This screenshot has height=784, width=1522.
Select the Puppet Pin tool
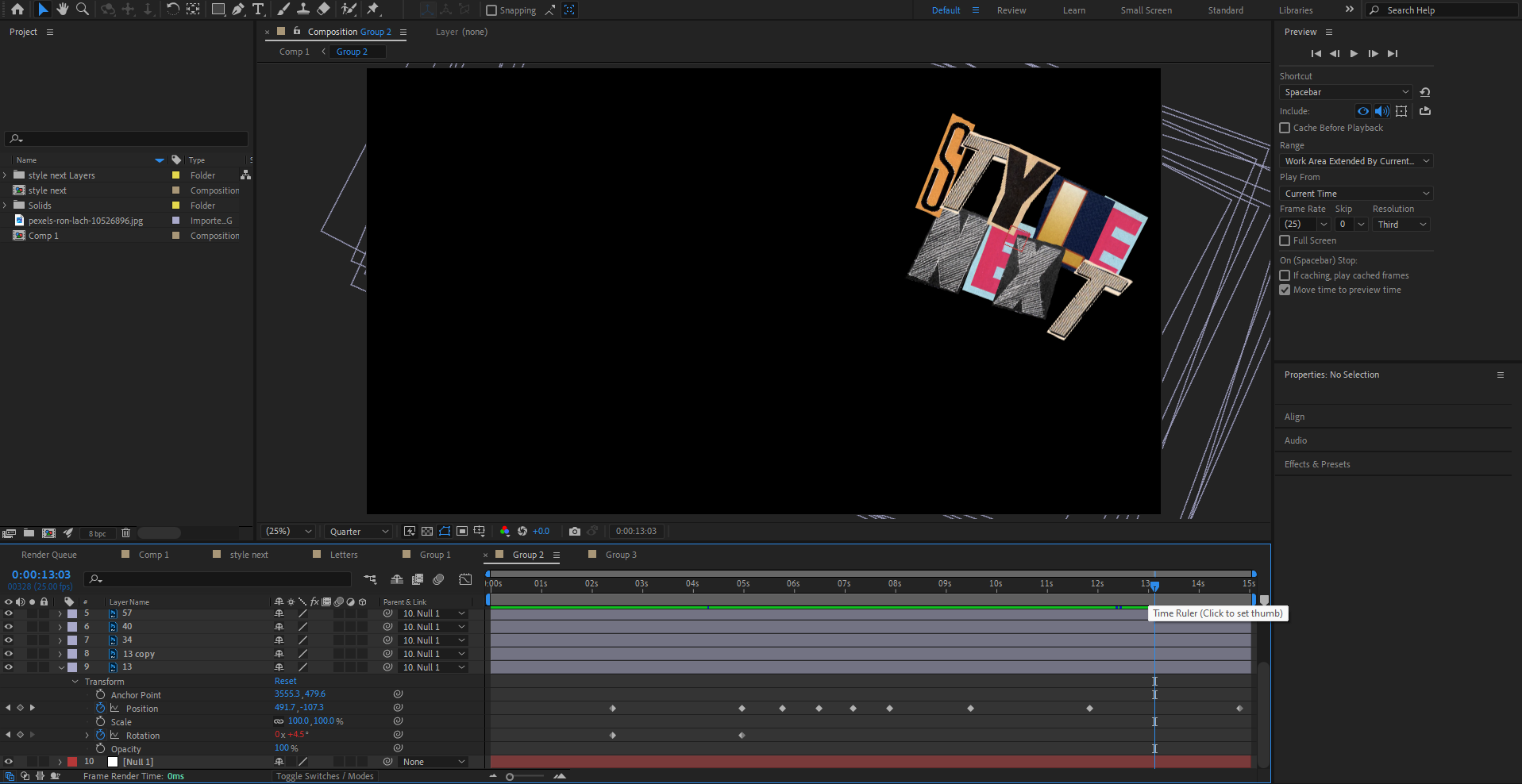(373, 10)
